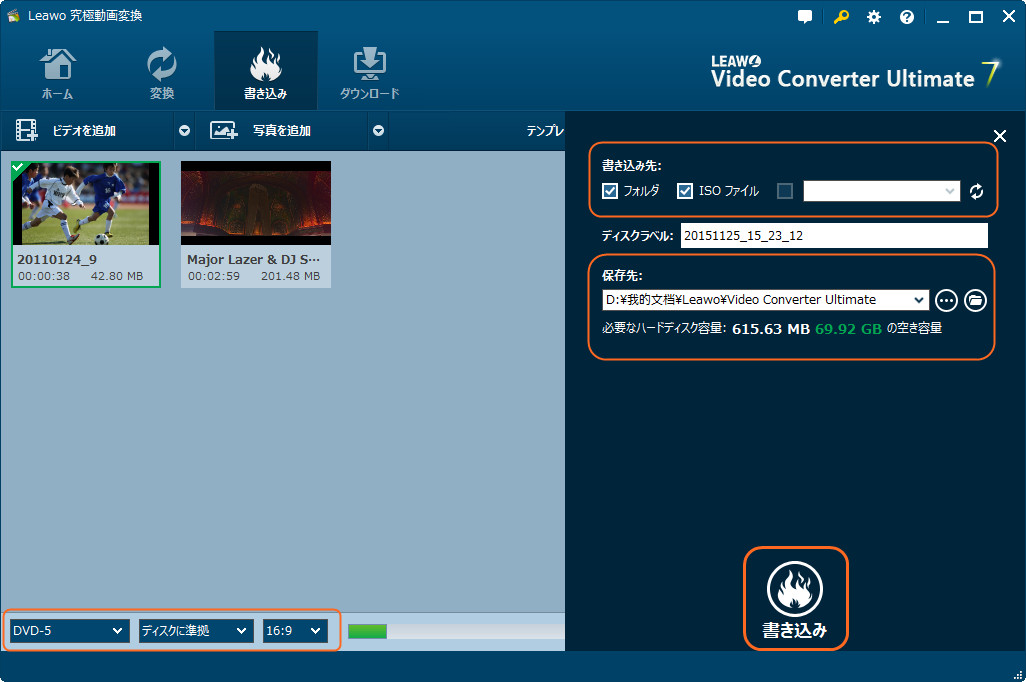Select the soccer video thumbnail 20110124_9
This screenshot has width=1026, height=682.
click(x=86, y=224)
